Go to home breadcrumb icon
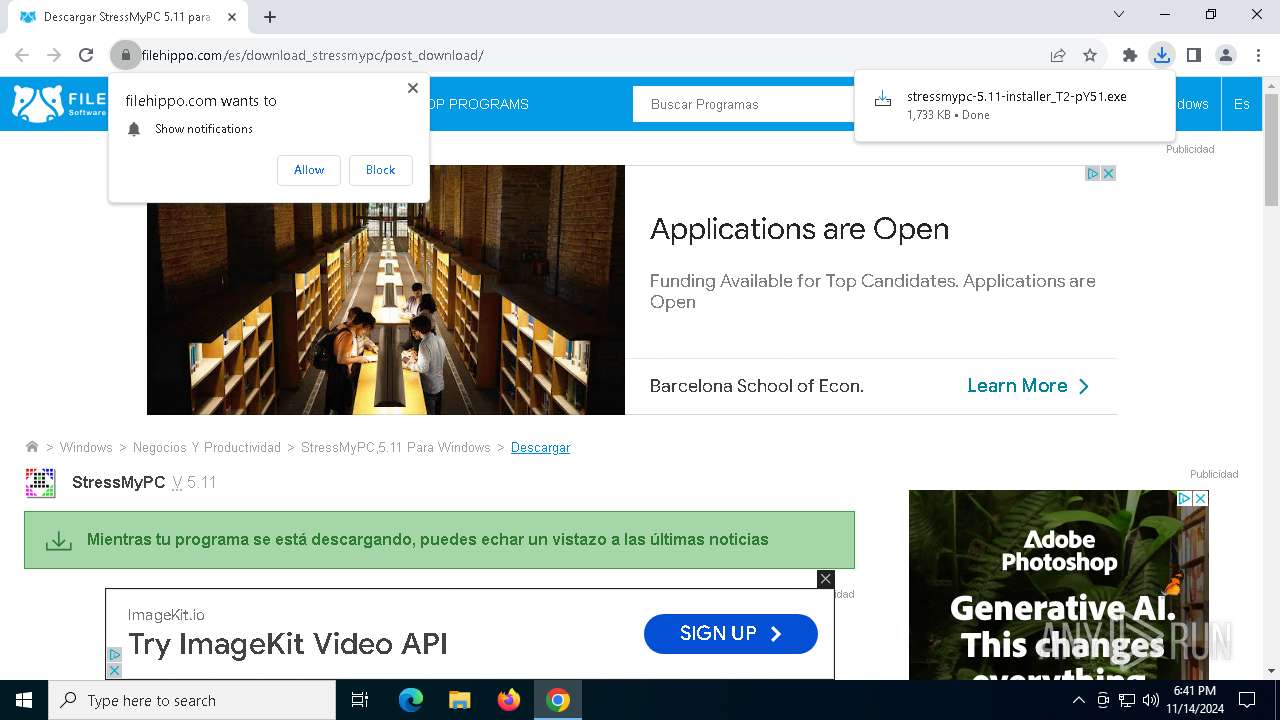1280x720 pixels. coord(32,447)
